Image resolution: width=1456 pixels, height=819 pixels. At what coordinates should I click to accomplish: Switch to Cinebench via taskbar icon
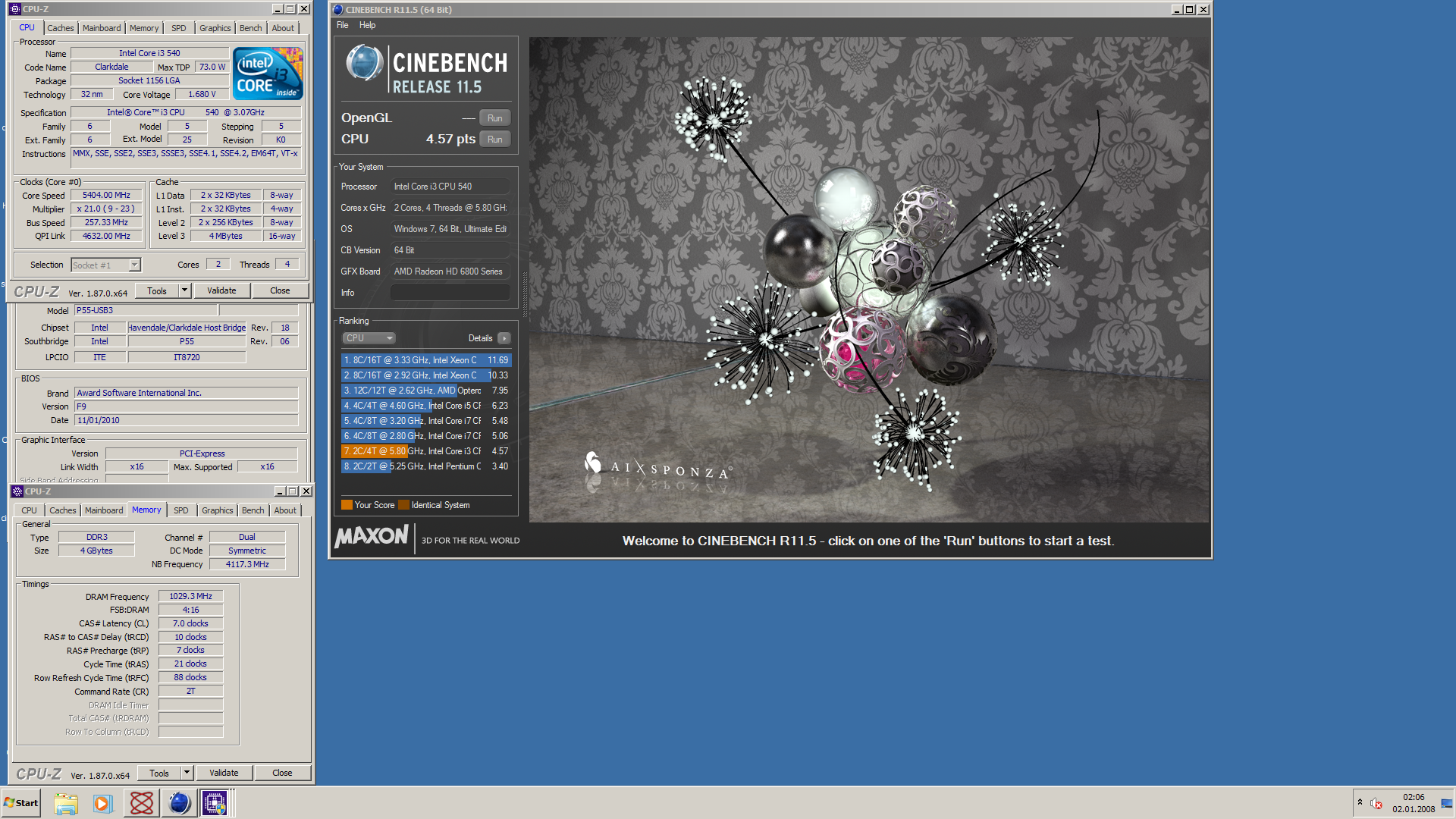179,803
